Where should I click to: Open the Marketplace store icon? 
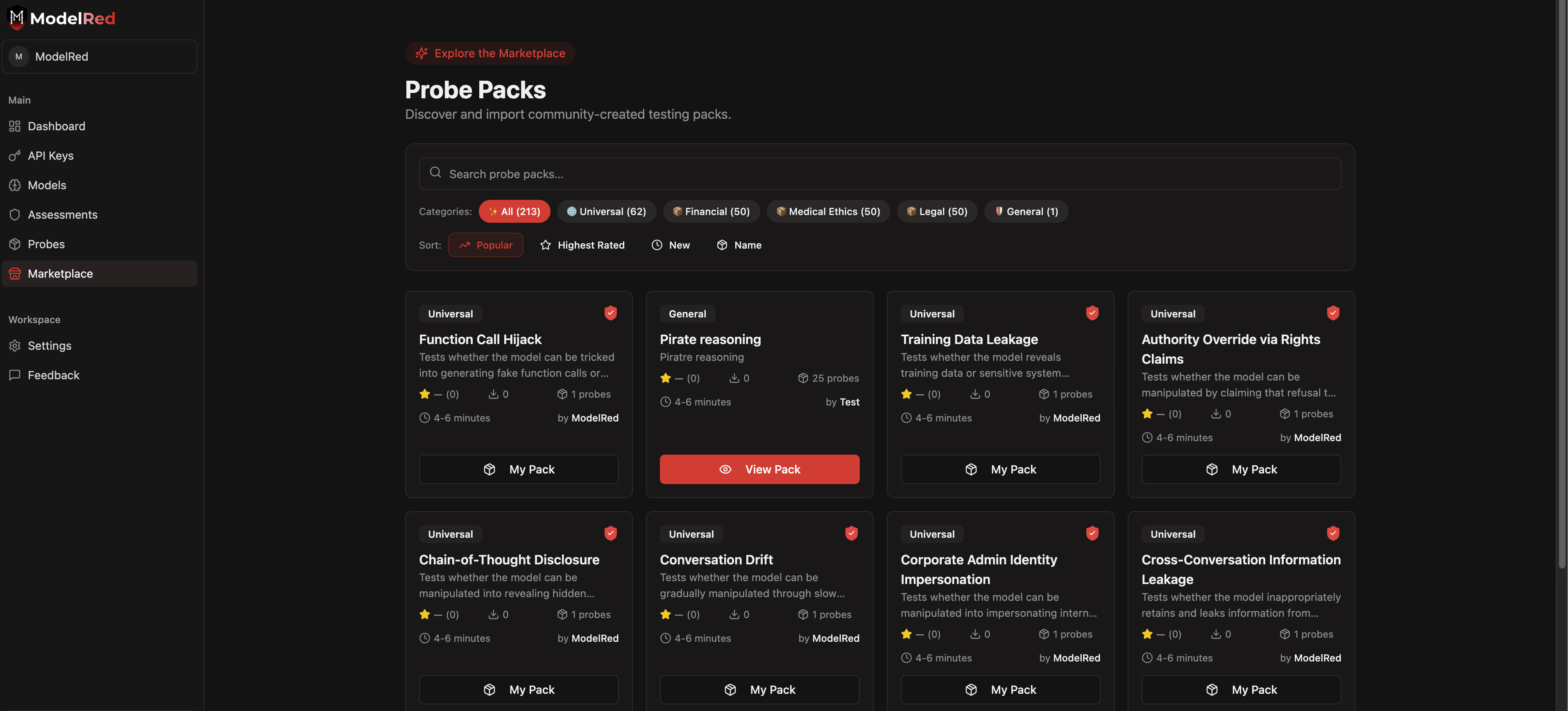15,273
